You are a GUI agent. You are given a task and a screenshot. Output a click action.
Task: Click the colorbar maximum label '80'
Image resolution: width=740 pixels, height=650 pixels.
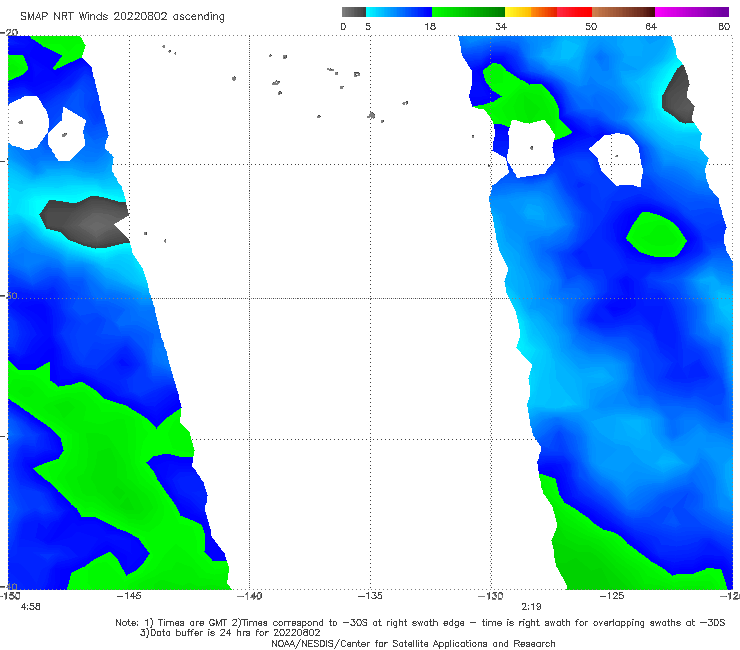tap(724, 27)
